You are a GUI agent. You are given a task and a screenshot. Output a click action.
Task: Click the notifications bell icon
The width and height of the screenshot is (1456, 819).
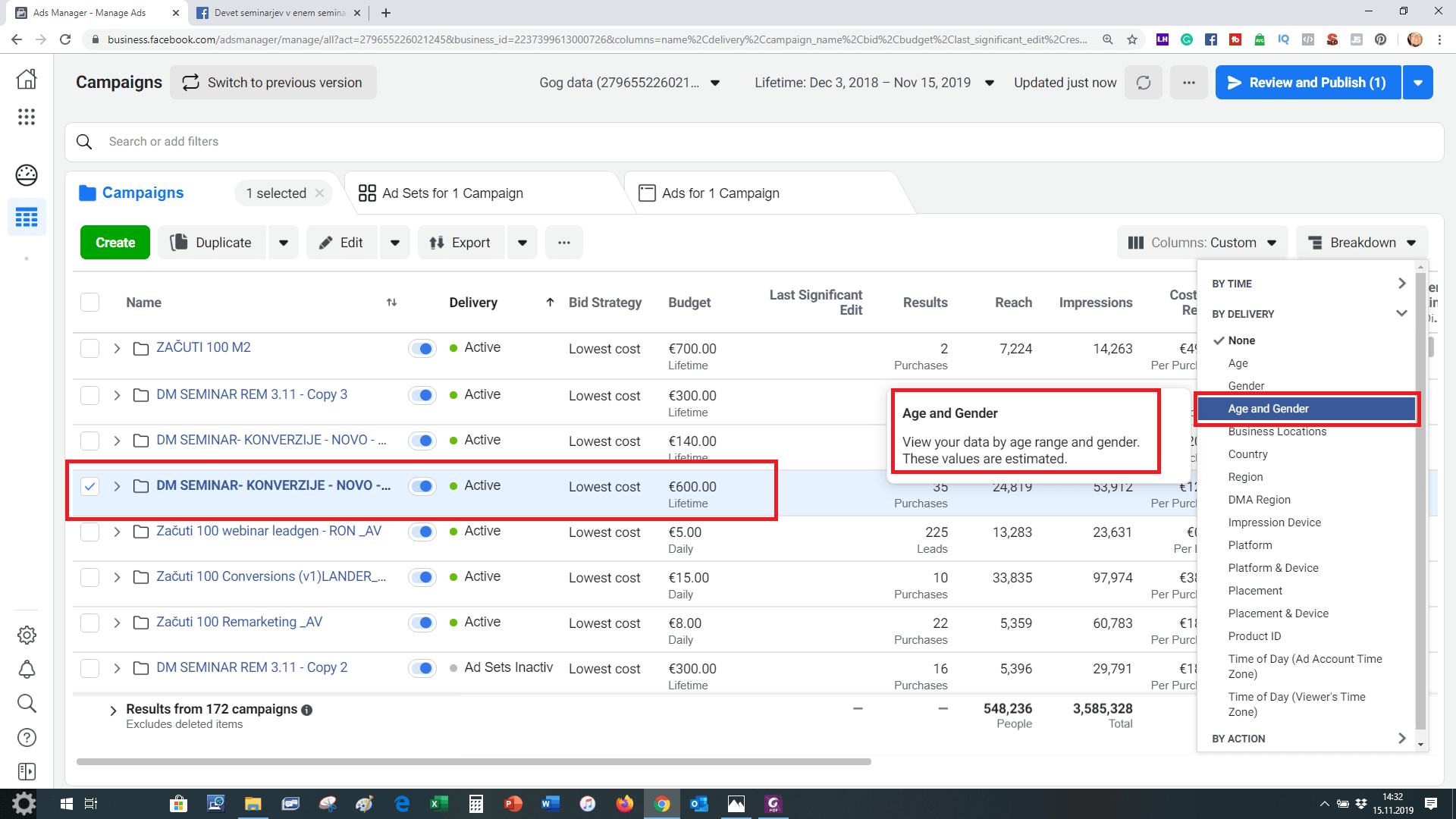tap(27, 669)
